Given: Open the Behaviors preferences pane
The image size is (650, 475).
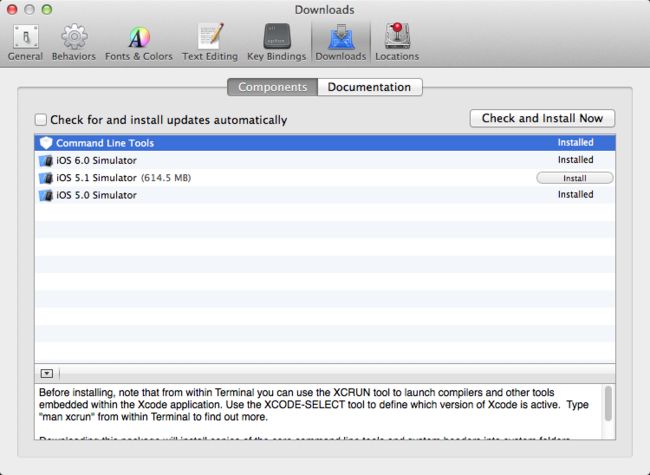Looking at the screenshot, I should [74, 42].
